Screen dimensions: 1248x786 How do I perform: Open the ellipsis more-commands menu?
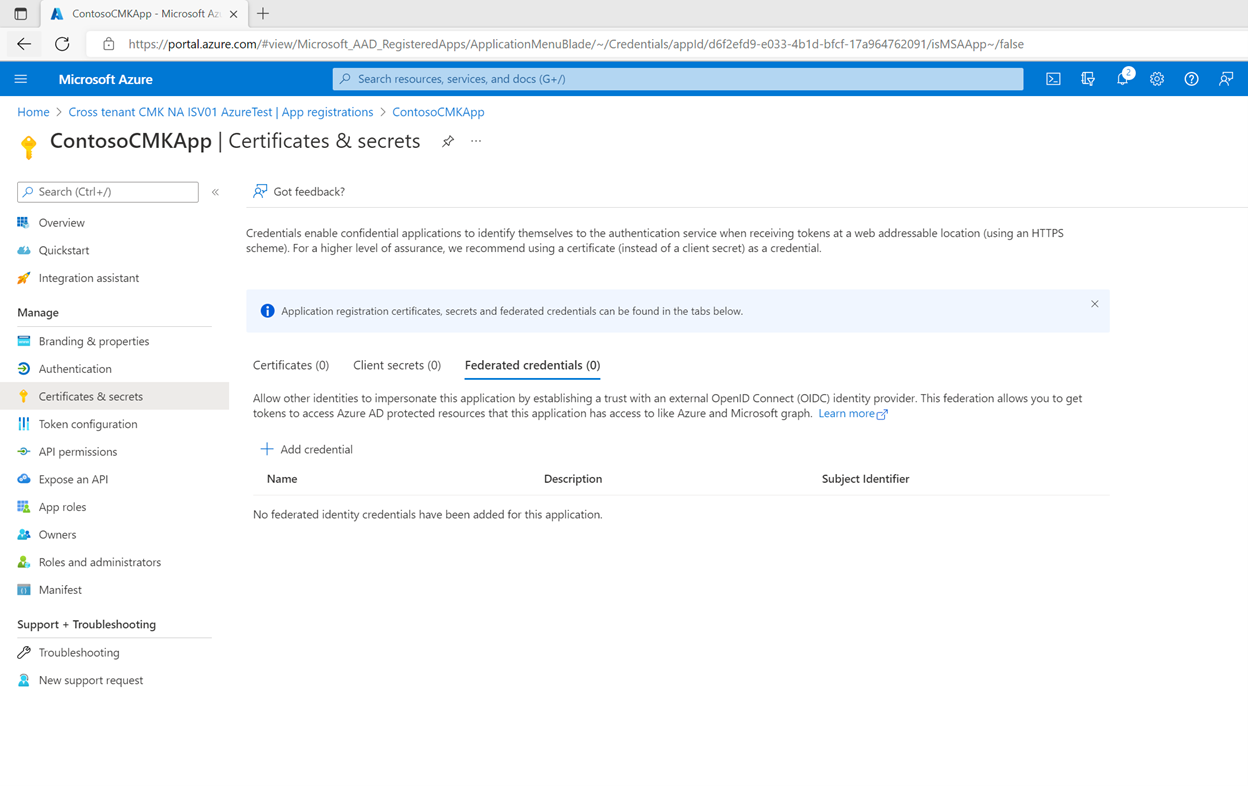(x=476, y=142)
